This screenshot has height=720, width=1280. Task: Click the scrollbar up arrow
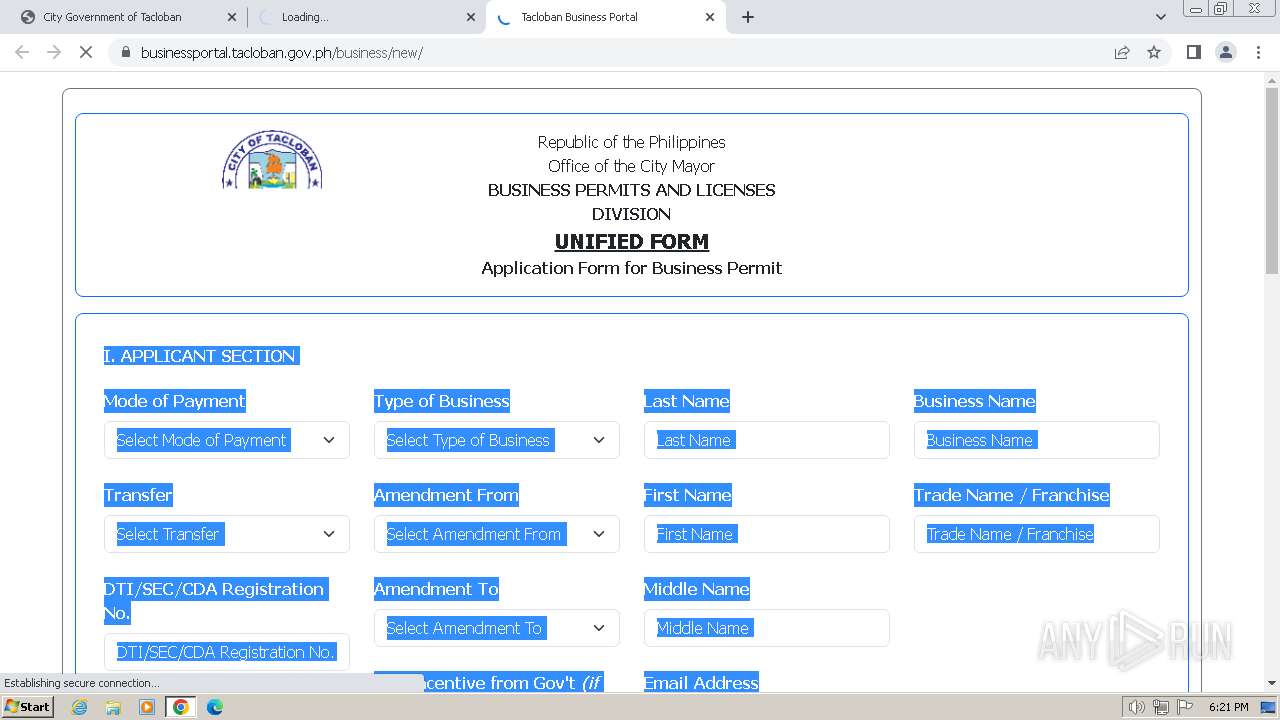click(x=1272, y=79)
